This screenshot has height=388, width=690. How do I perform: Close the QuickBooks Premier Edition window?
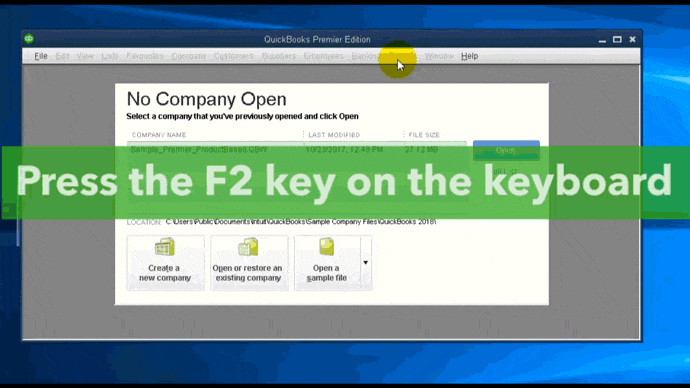coord(632,40)
